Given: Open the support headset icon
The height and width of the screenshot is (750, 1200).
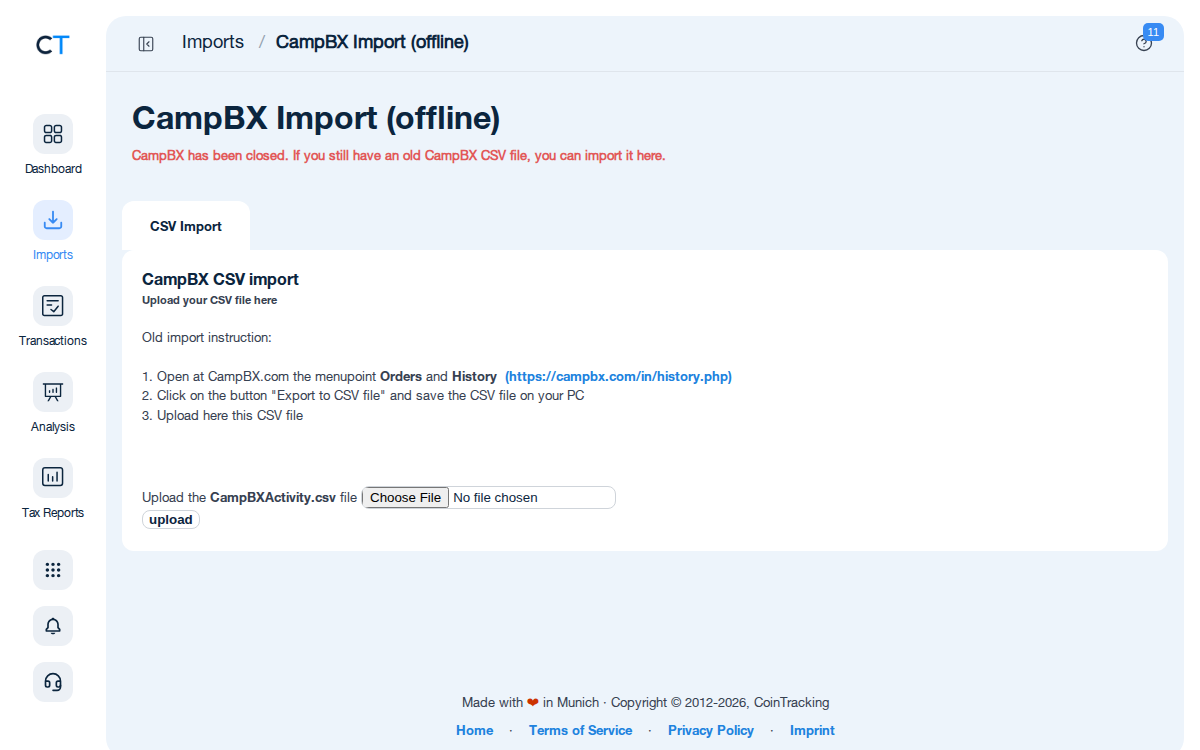Looking at the screenshot, I should click(x=53, y=682).
